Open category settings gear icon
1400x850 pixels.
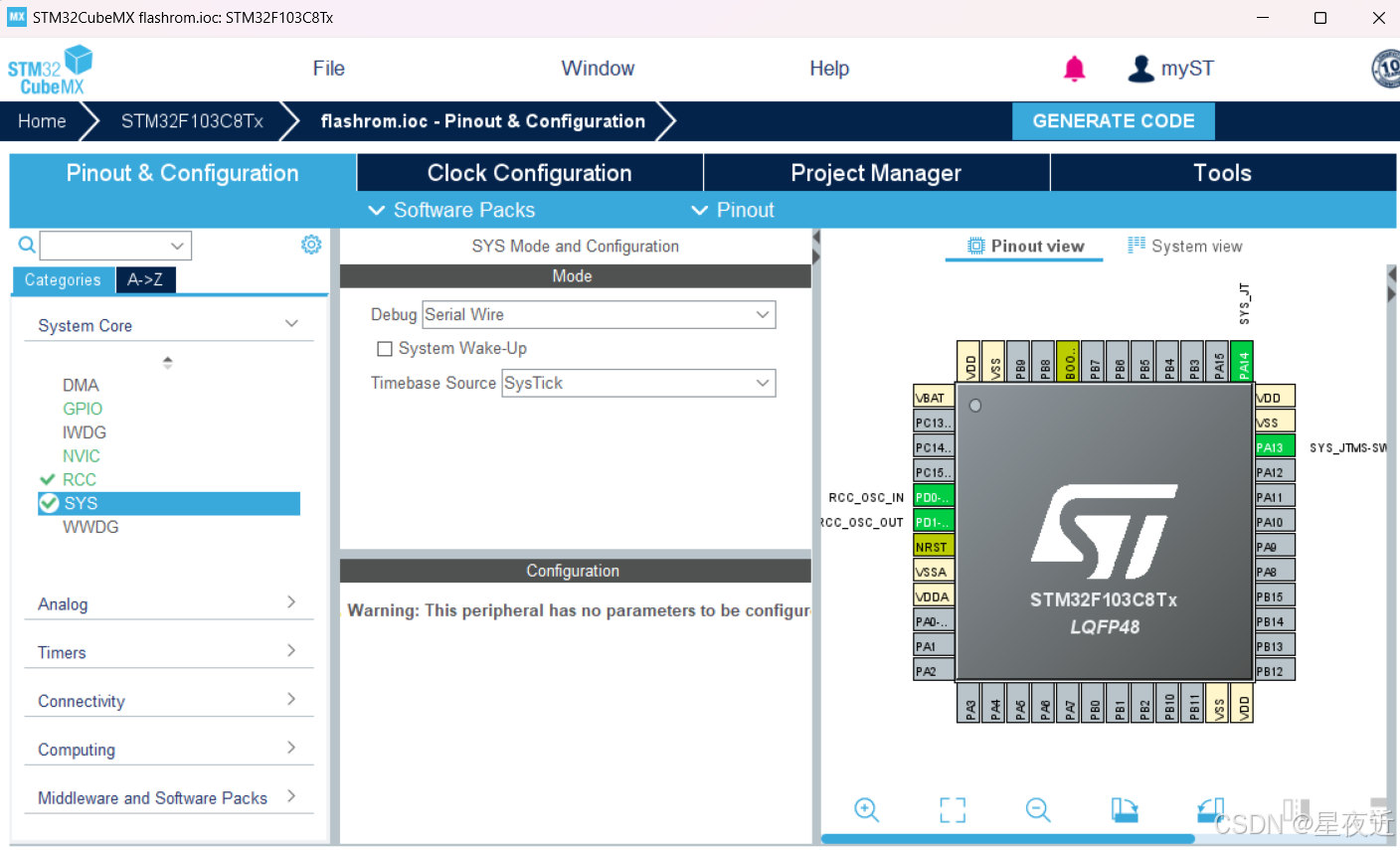click(311, 245)
